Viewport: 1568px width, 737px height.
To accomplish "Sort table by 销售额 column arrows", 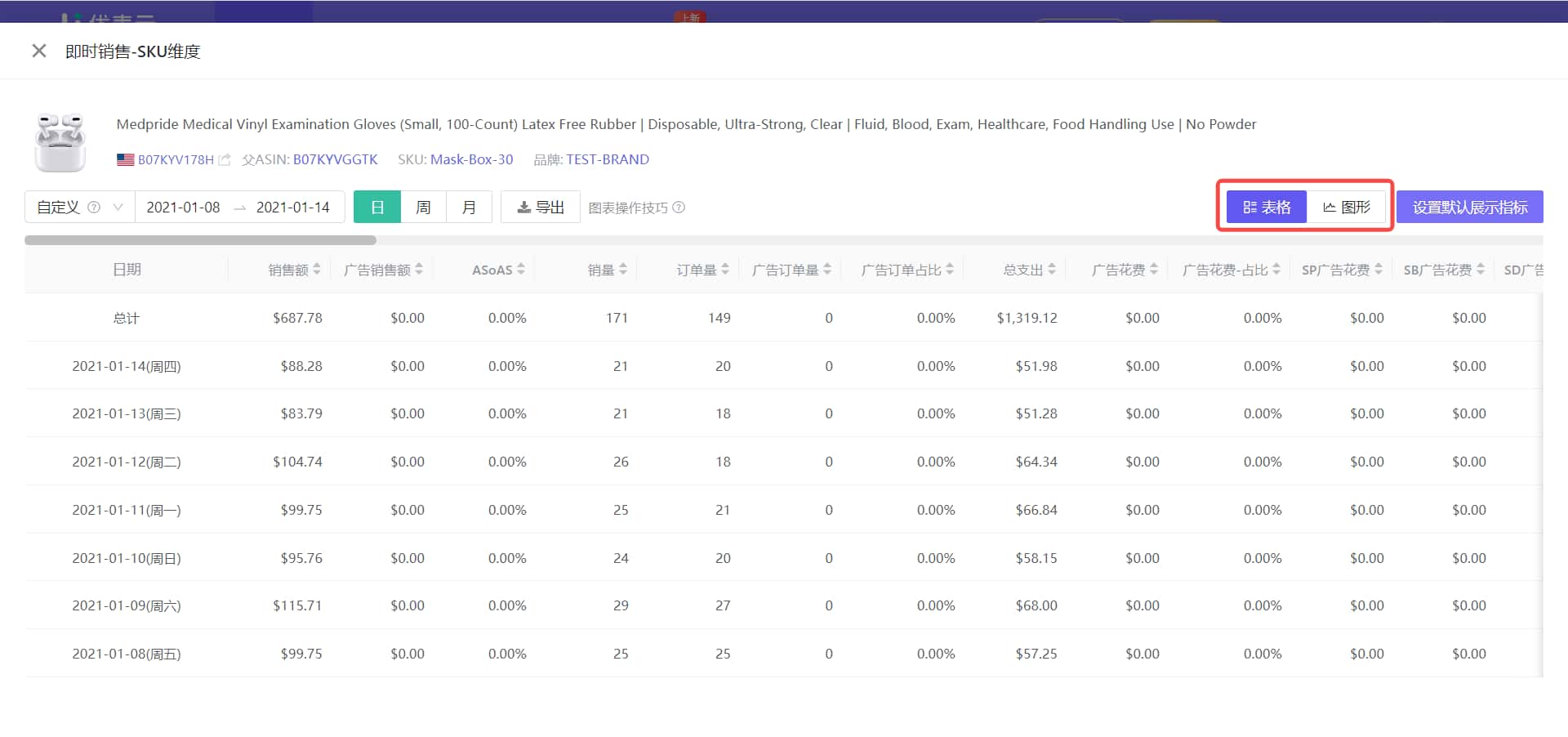I will point(317,270).
